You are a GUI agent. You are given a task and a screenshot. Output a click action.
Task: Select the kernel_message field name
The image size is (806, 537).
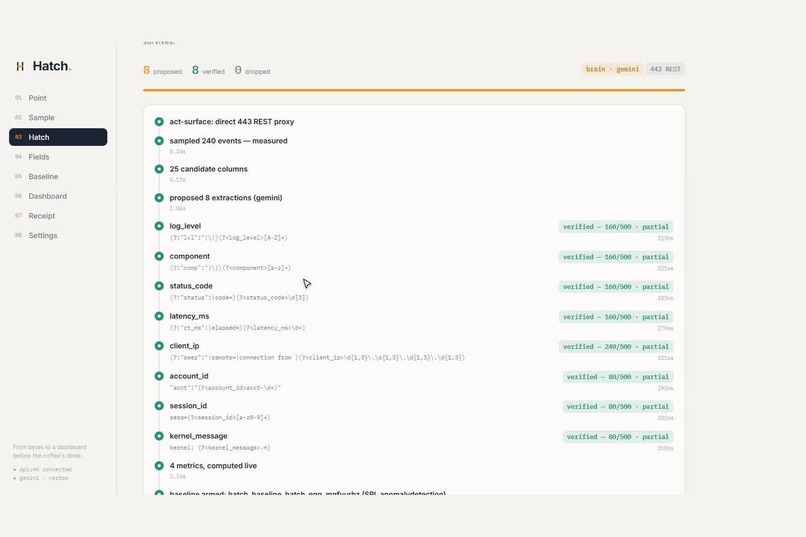(198, 436)
